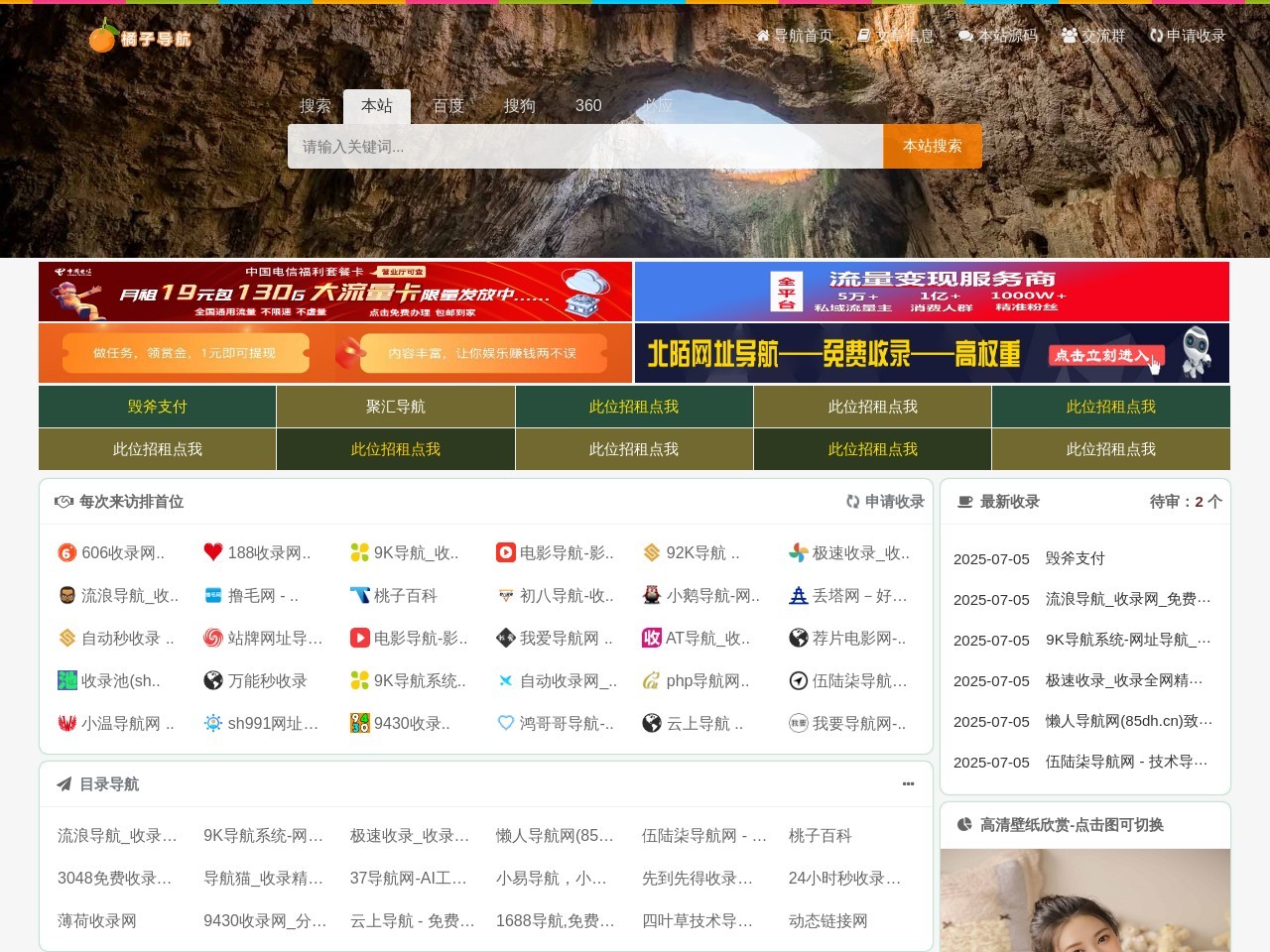Image resolution: width=1270 pixels, height=952 pixels.
Task: Click the search keyword input field
Action: click(585, 147)
